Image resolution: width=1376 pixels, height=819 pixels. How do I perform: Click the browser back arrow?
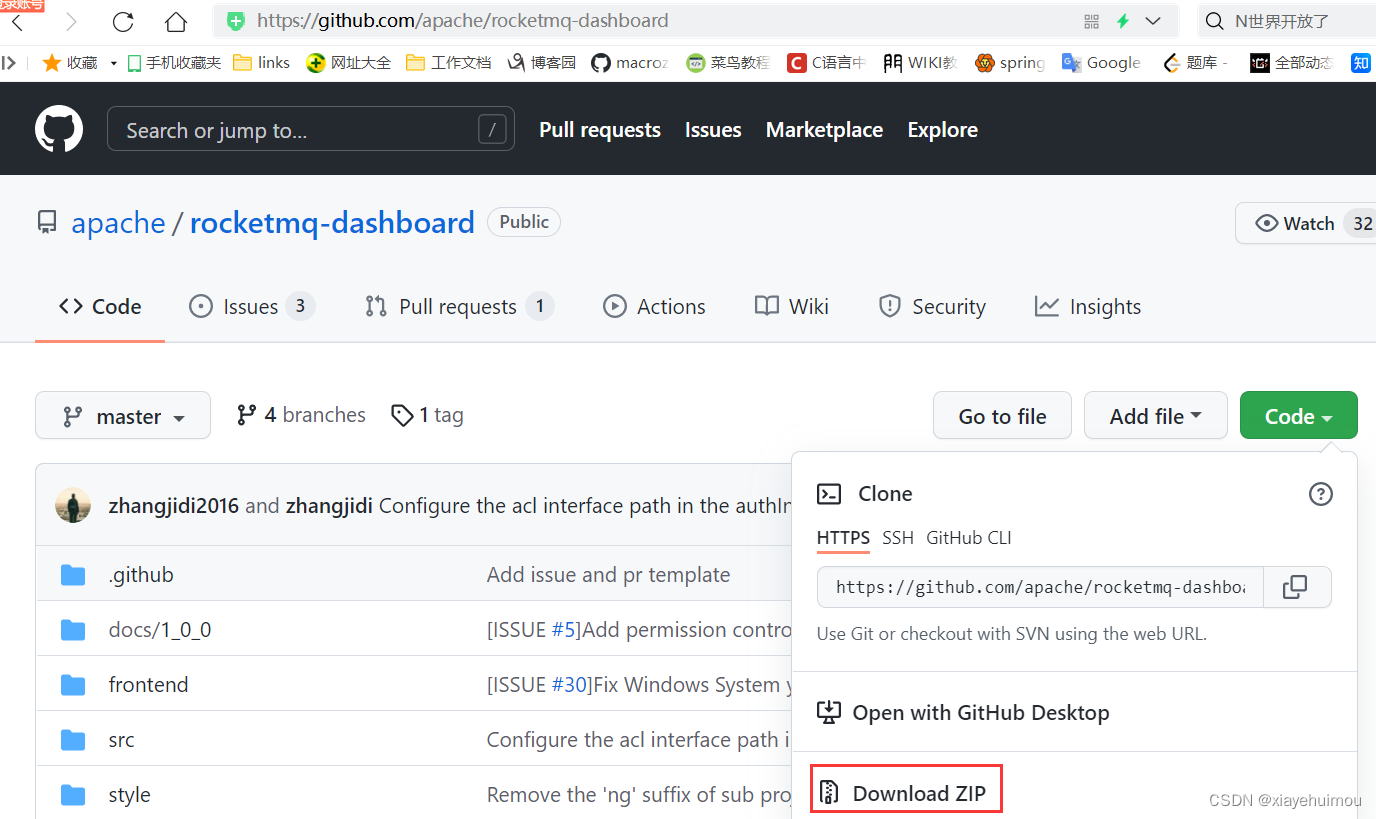pyautogui.click(x=17, y=21)
